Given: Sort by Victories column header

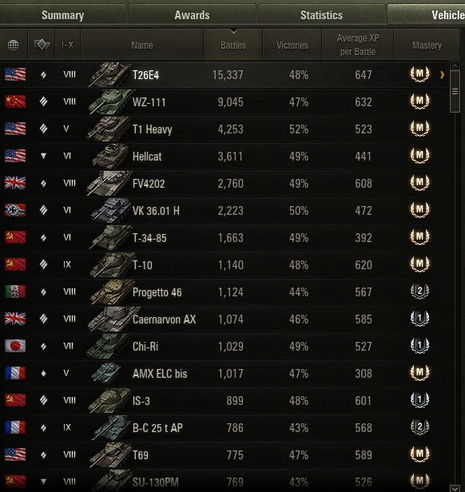Looking at the screenshot, I should click(x=292, y=45).
